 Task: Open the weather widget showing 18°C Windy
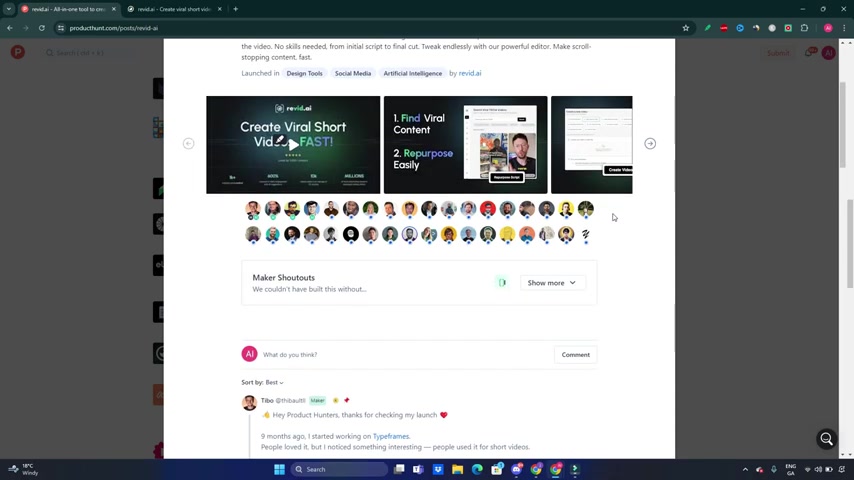pyautogui.click(x=23, y=469)
